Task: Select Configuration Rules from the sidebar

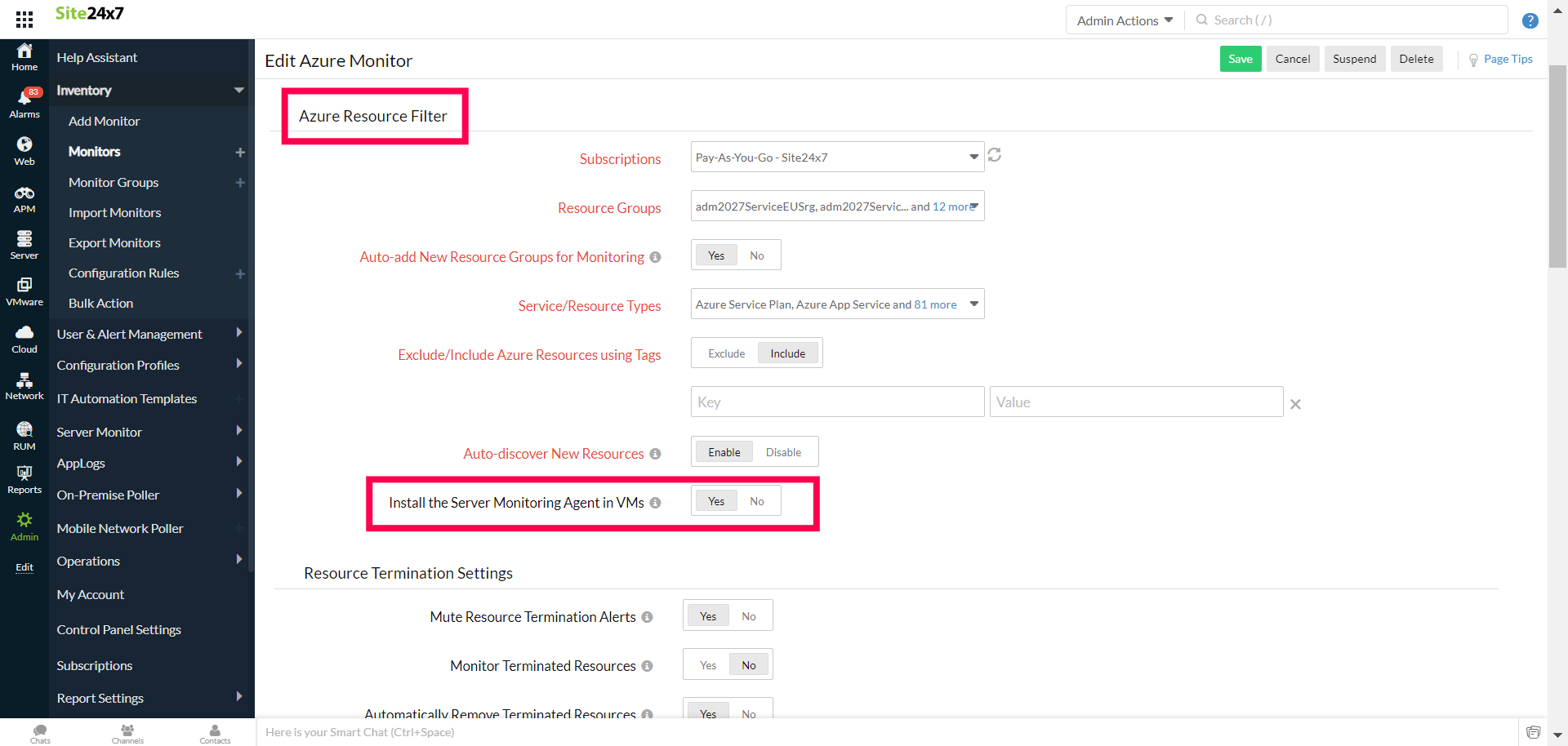Action: point(123,273)
